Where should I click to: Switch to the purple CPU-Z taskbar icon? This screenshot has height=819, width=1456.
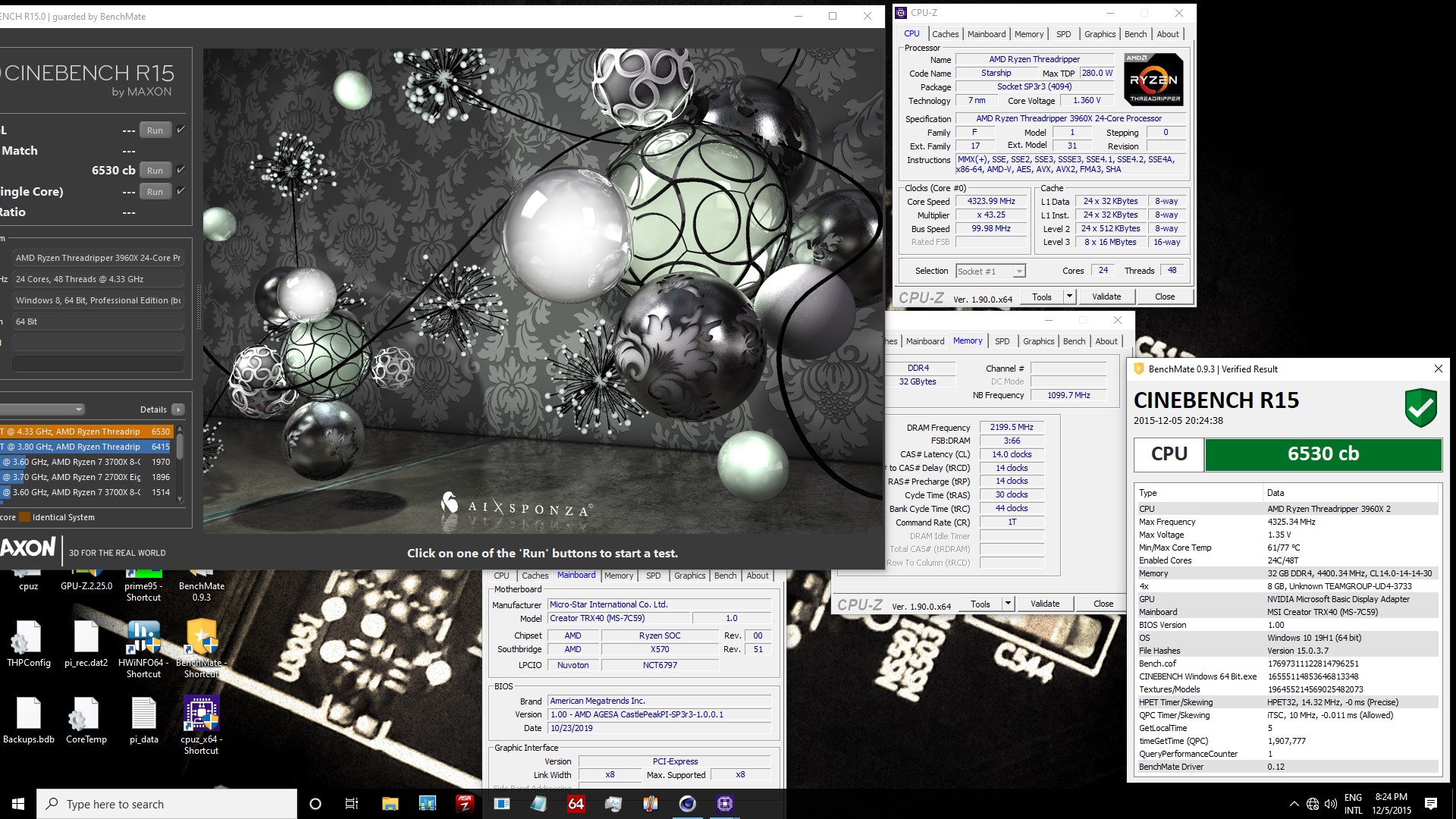tap(725, 804)
